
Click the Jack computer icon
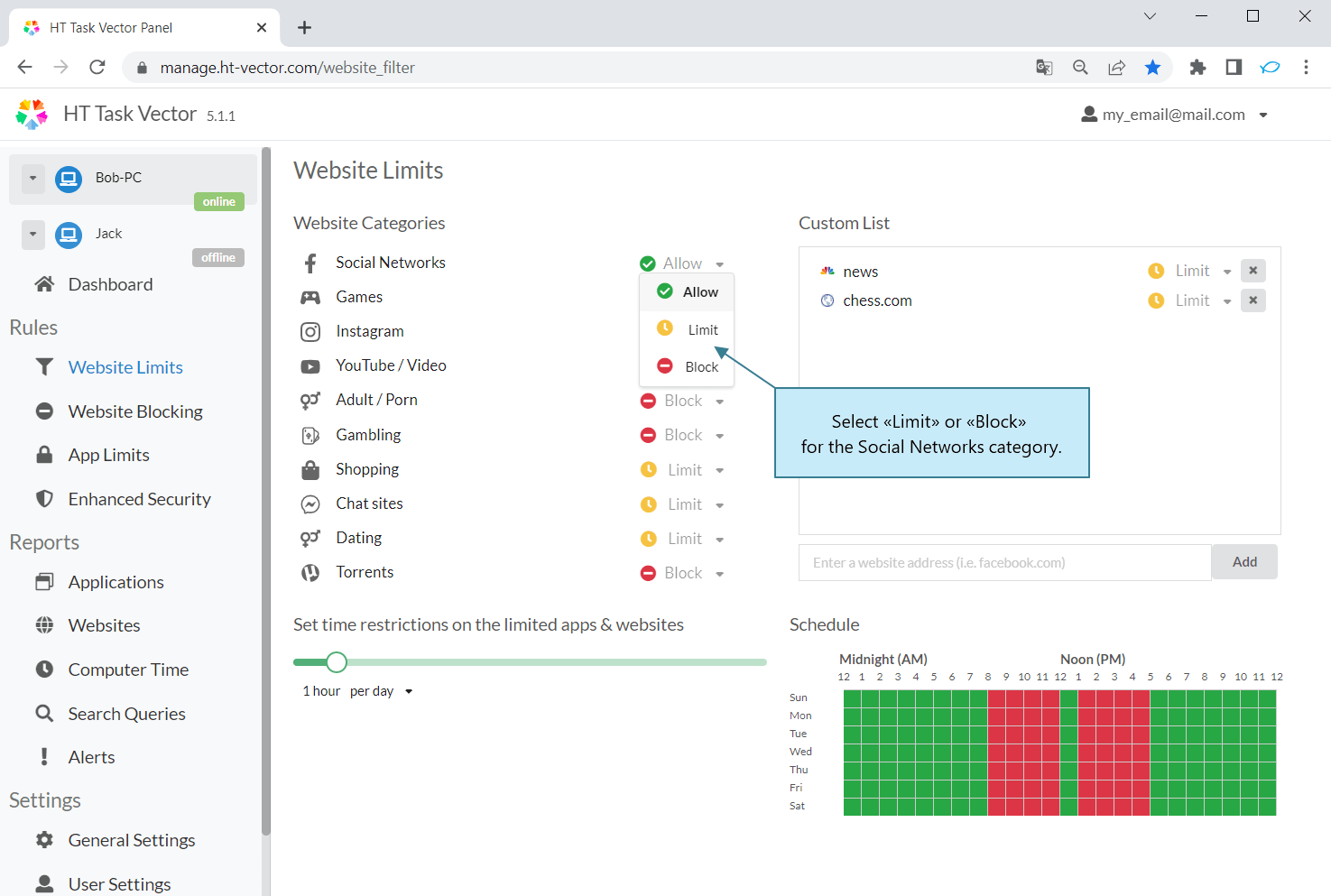pos(69,235)
